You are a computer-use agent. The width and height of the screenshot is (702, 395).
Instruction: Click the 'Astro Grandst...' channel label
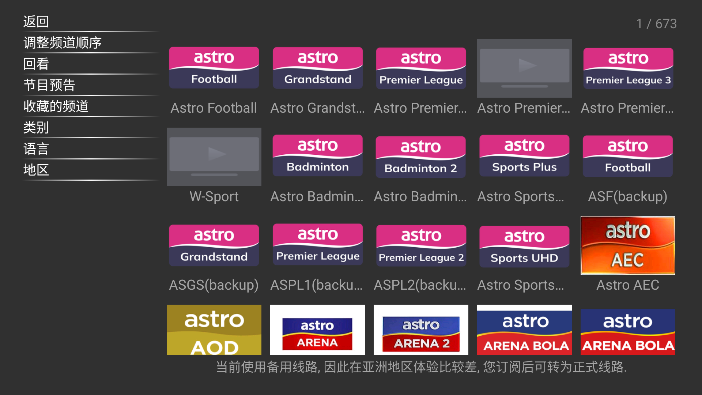tap(317, 108)
